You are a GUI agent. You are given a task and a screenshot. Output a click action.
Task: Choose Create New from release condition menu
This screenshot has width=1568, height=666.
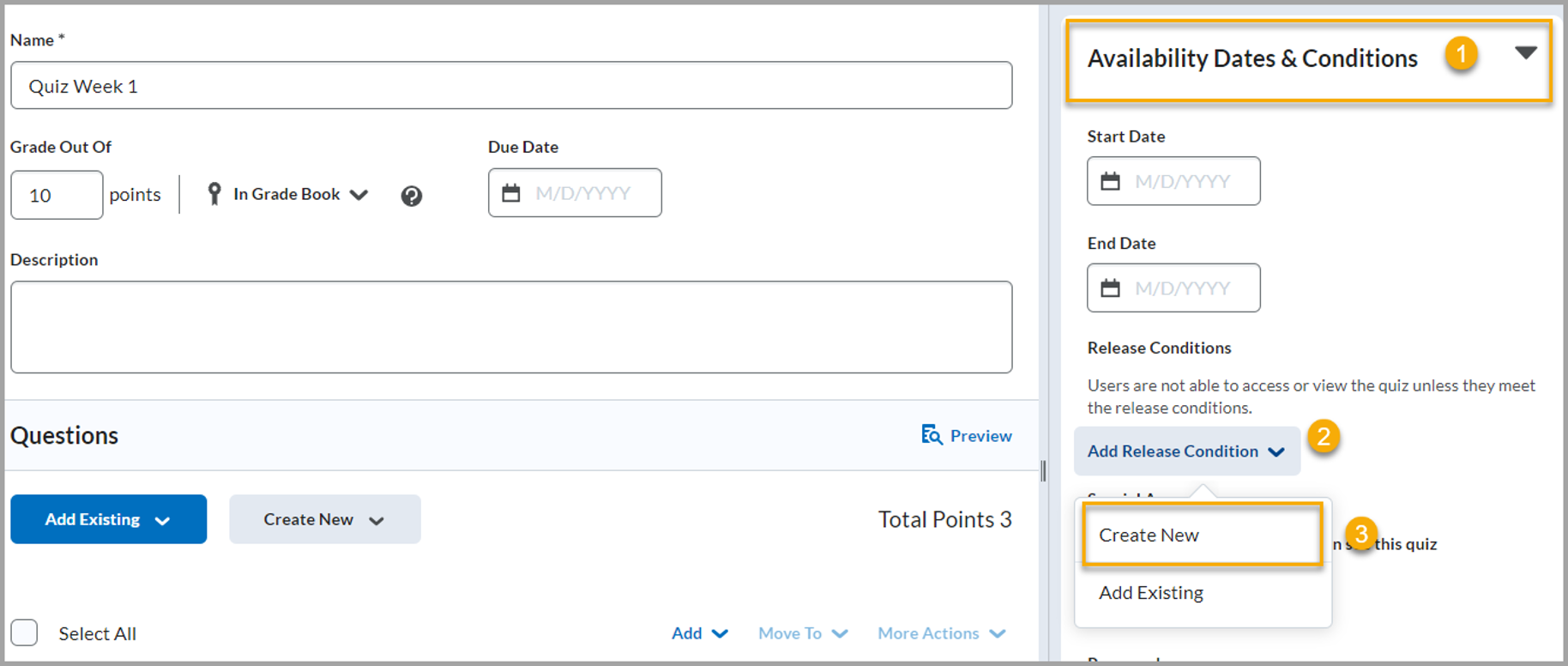(x=1149, y=535)
